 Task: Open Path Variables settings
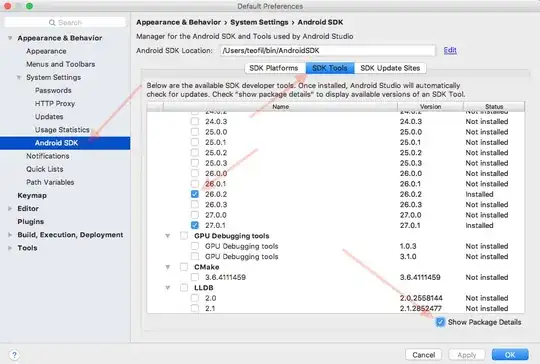50,182
